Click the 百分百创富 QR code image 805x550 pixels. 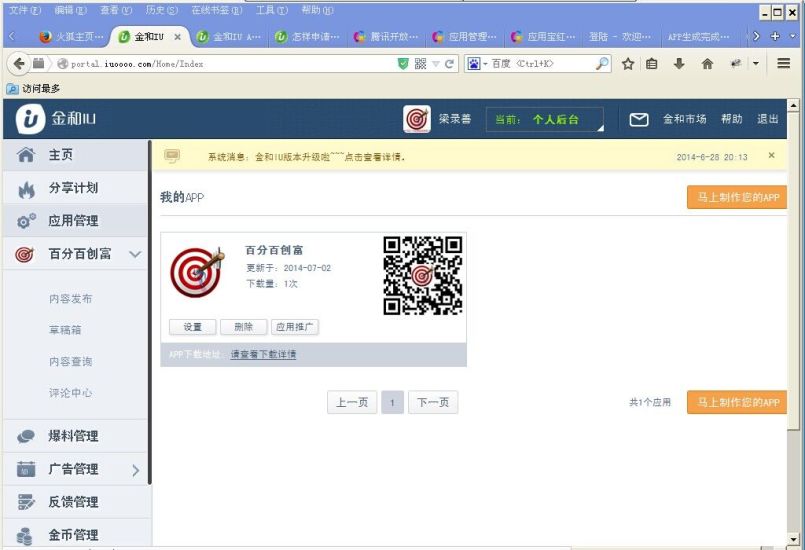423,275
